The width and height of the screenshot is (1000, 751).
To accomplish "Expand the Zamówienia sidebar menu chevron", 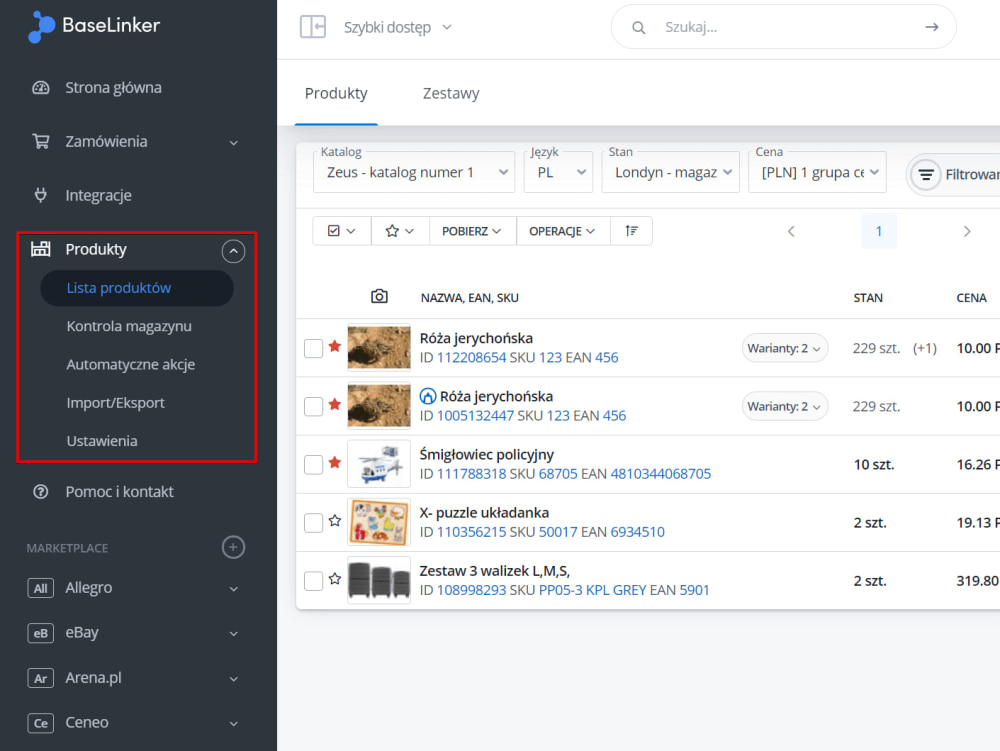I will pyautogui.click(x=233, y=143).
